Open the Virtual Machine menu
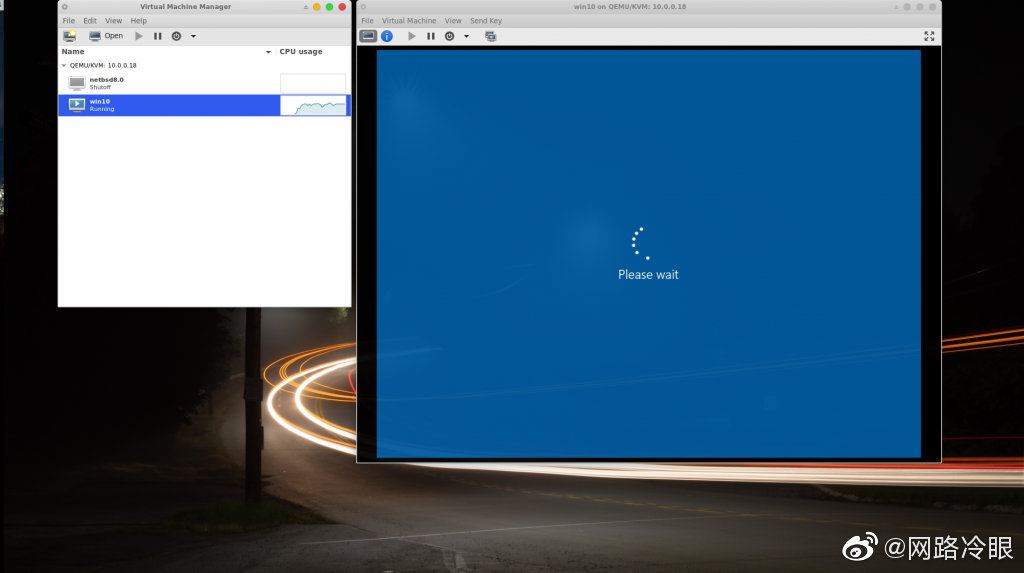The width and height of the screenshot is (1024, 573). coord(409,21)
